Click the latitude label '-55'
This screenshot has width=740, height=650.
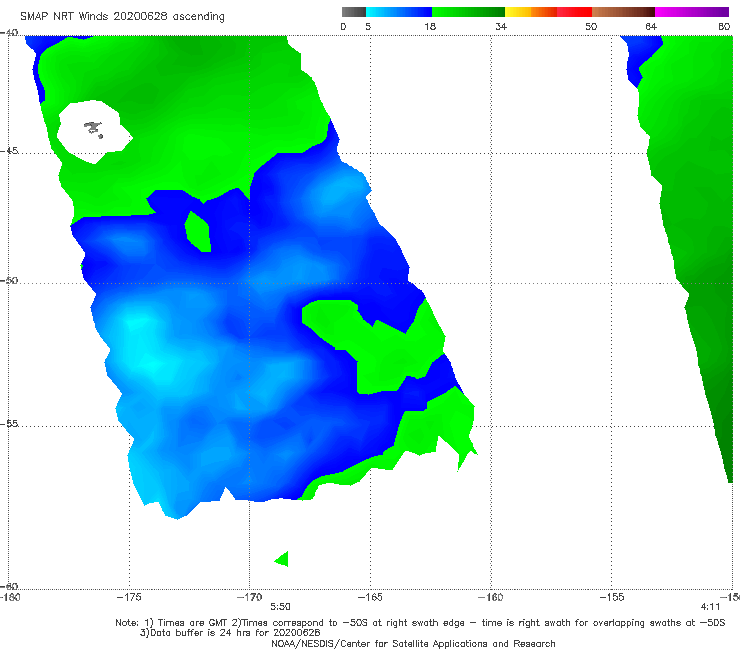tap(9, 424)
